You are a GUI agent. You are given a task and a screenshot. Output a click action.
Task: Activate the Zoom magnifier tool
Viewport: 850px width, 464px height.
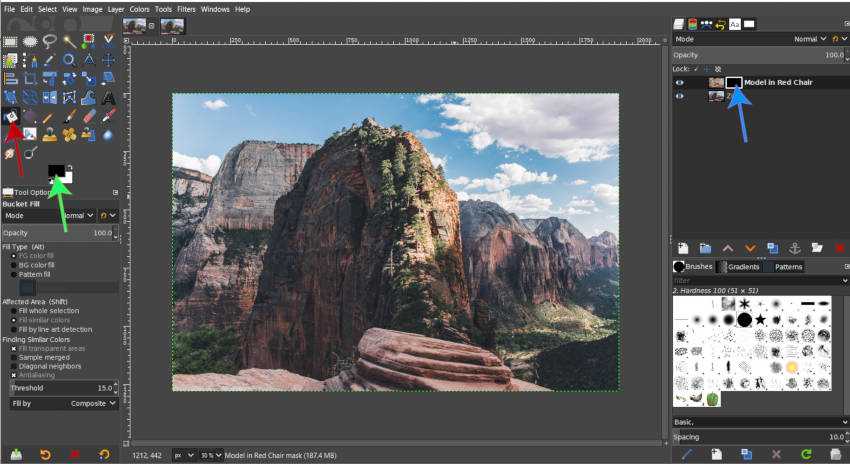point(69,60)
